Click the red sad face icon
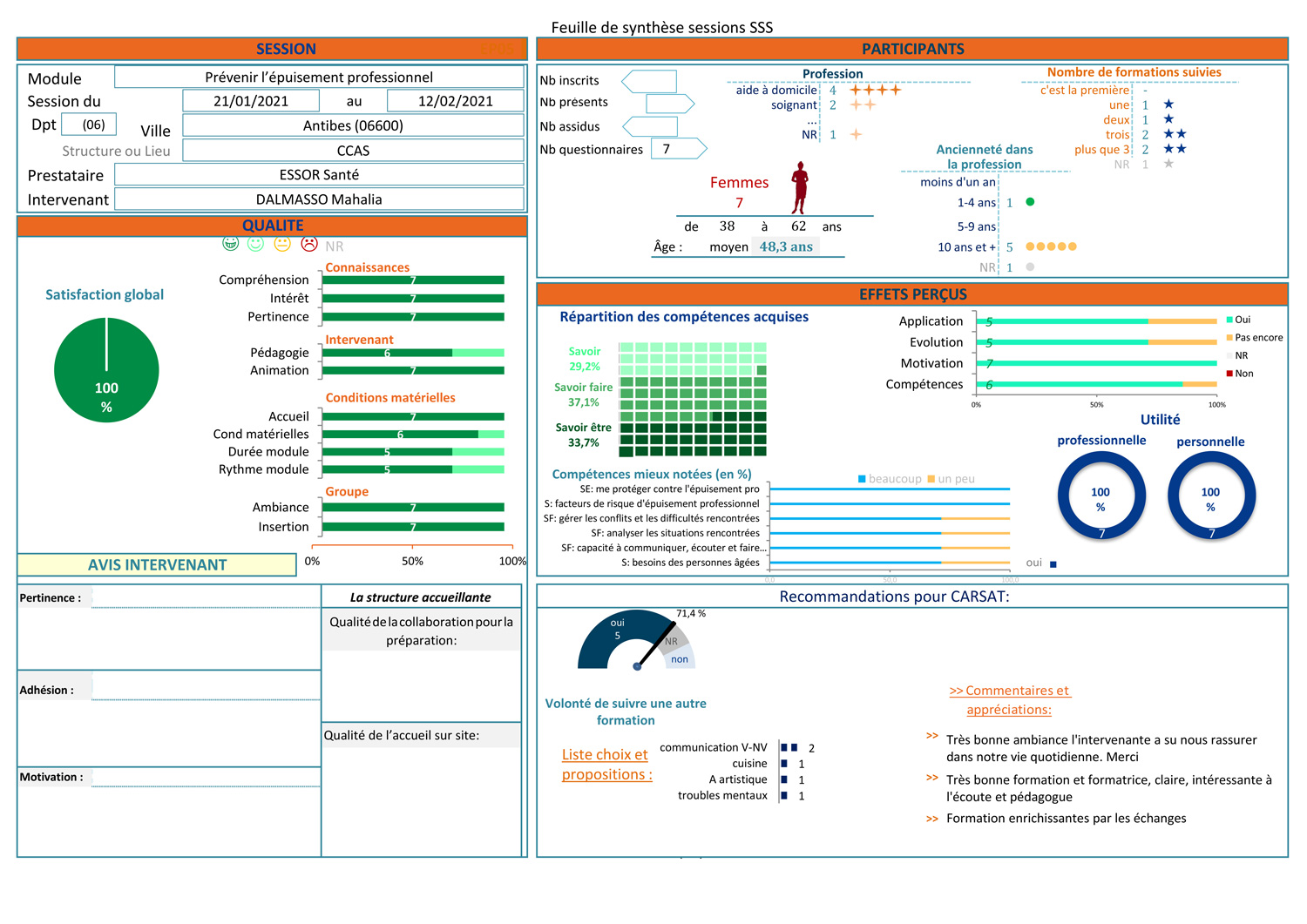Image resolution: width=1307 pixels, height=924 pixels. coord(309,244)
